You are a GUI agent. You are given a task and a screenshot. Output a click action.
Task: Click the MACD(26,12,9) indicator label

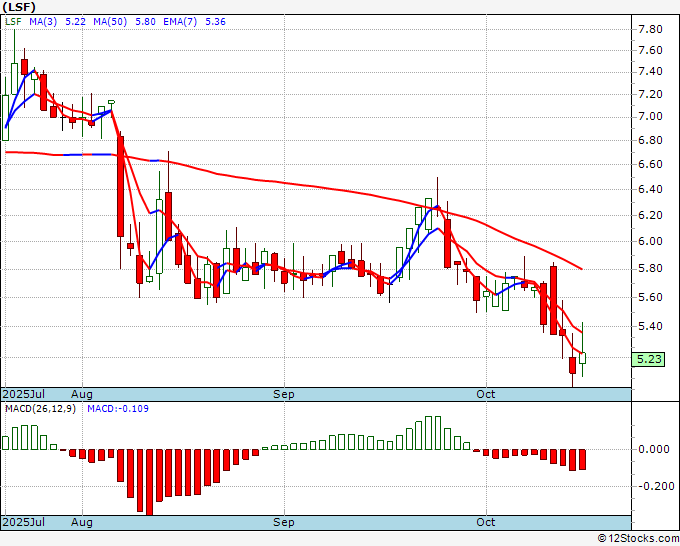coord(40,409)
